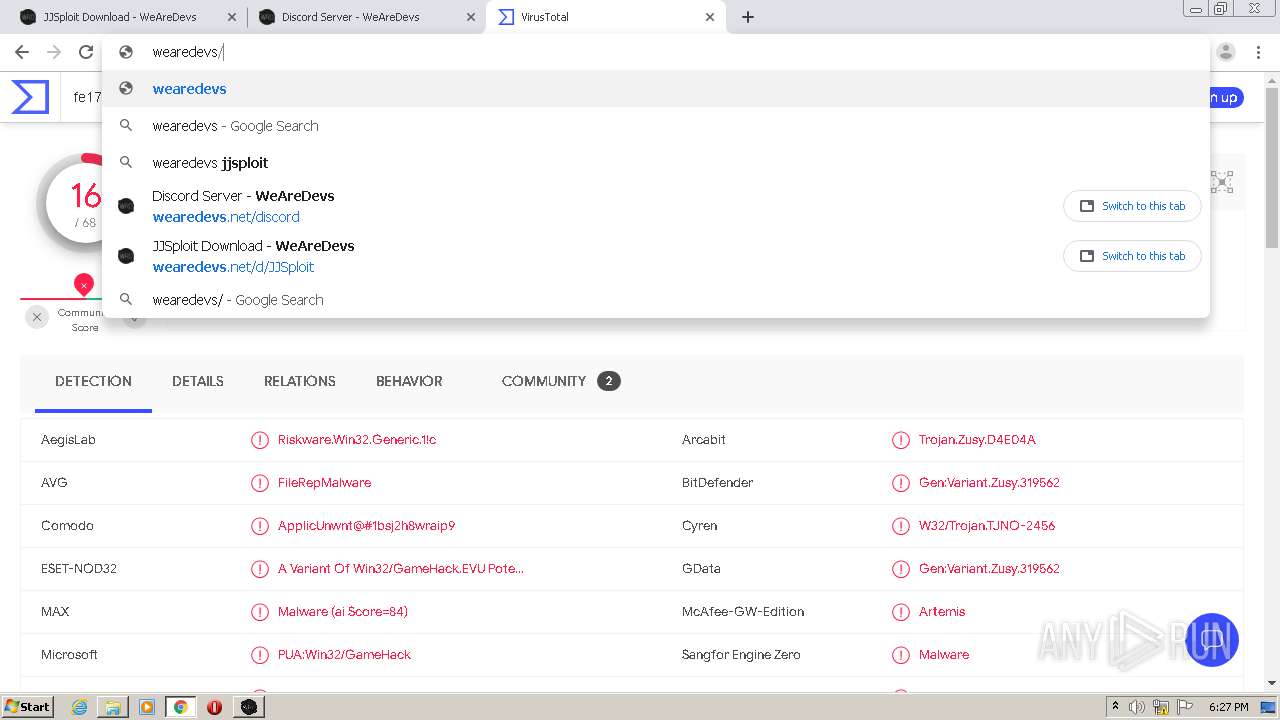1280x720 pixels.
Task: Open the Windows Start menu
Action: tap(27, 707)
